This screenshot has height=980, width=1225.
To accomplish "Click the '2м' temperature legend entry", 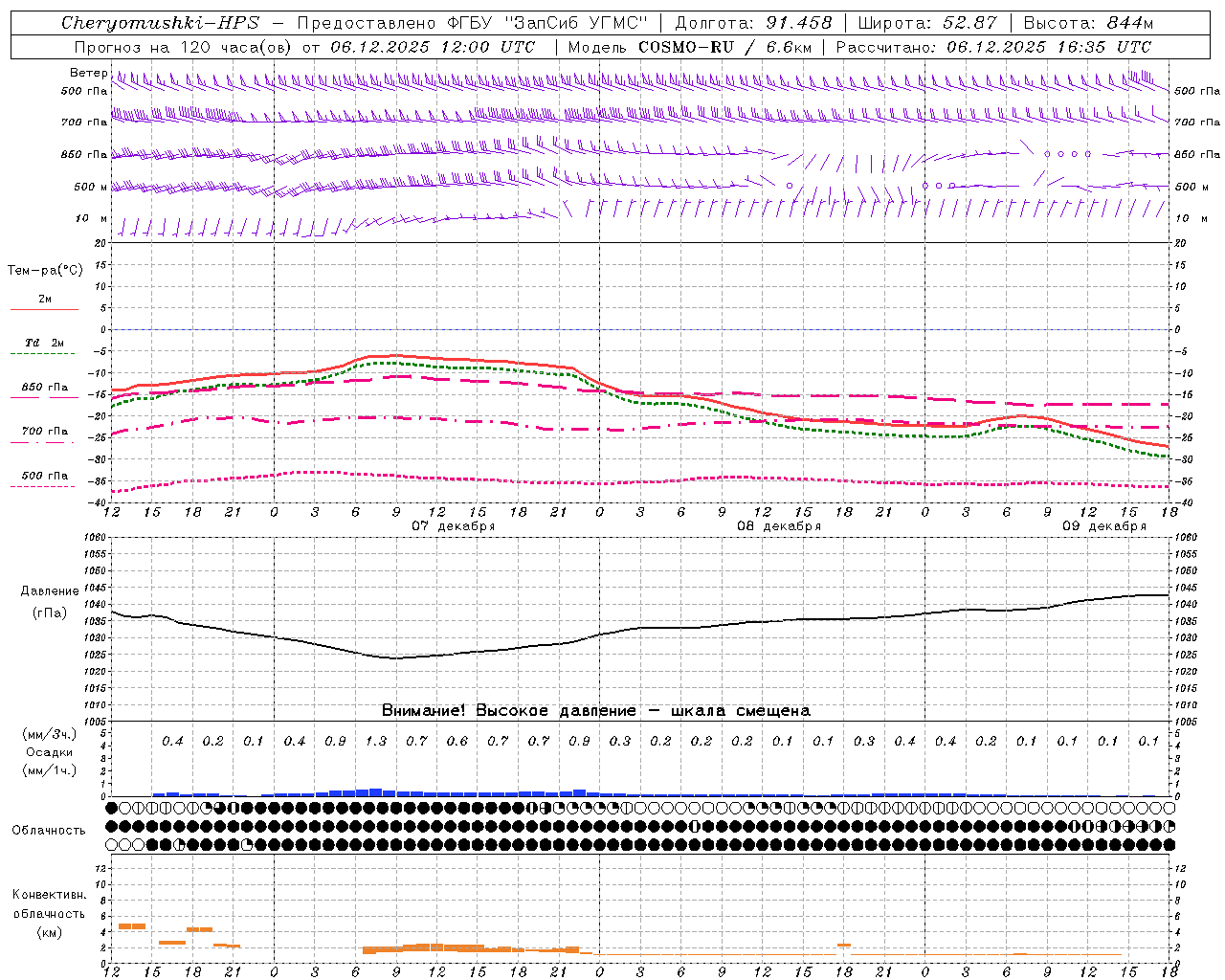I will click(x=45, y=300).
